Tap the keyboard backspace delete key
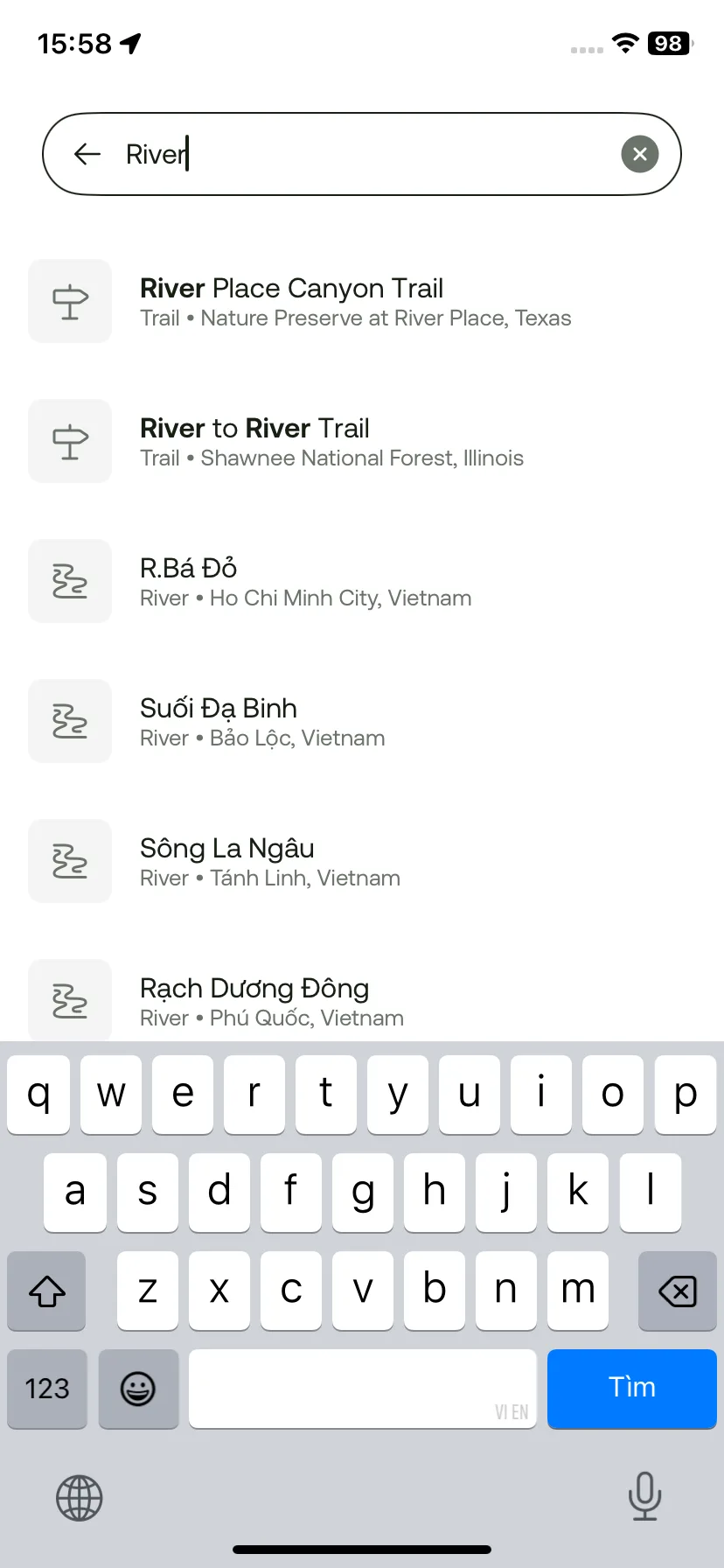This screenshot has height=1568, width=724. click(677, 1291)
